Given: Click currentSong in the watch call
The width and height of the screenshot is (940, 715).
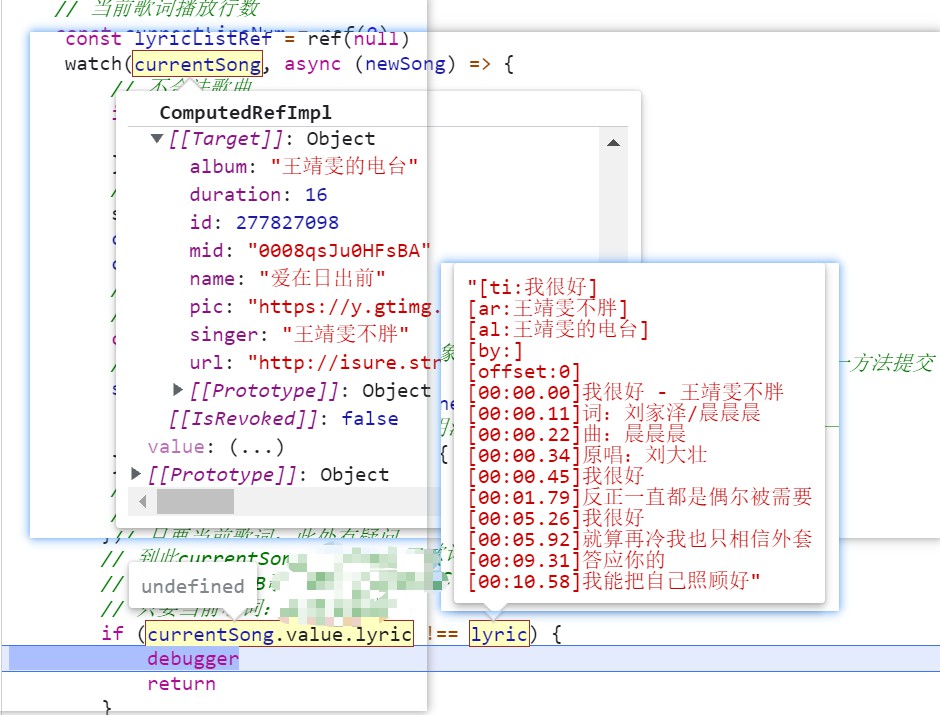Looking at the screenshot, I should point(198,64).
